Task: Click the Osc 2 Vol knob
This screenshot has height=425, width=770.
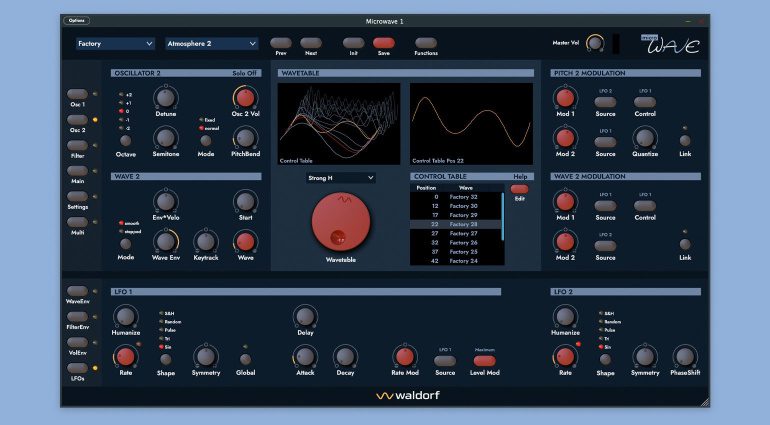Action: (x=246, y=98)
